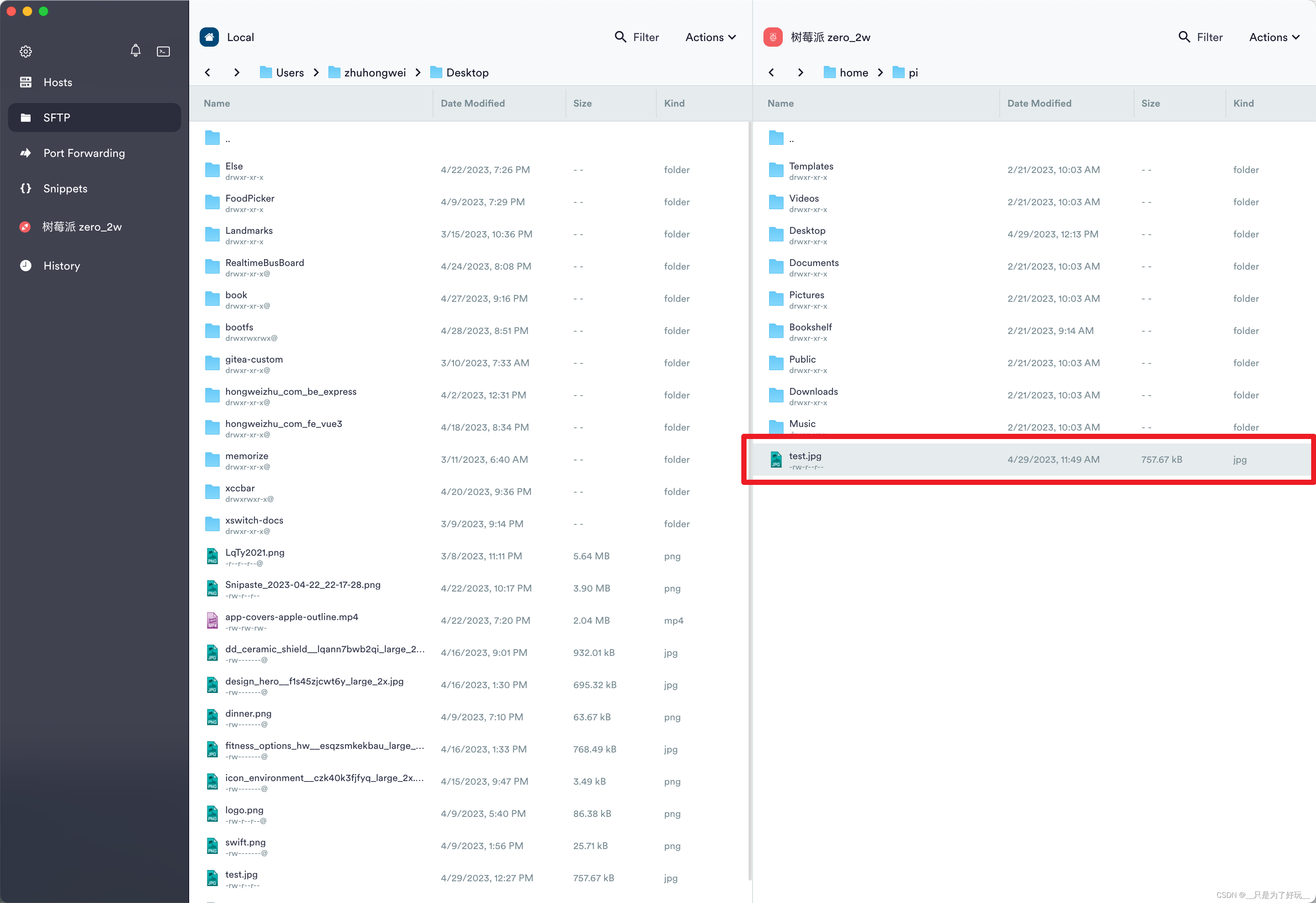
Task: Click the History icon in the sidebar
Action: (x=26, y=265)
